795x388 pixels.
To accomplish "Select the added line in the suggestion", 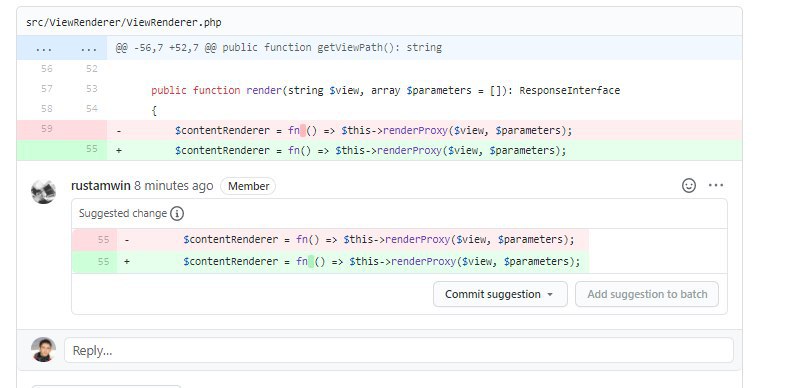I will click(x=330, y=262).
